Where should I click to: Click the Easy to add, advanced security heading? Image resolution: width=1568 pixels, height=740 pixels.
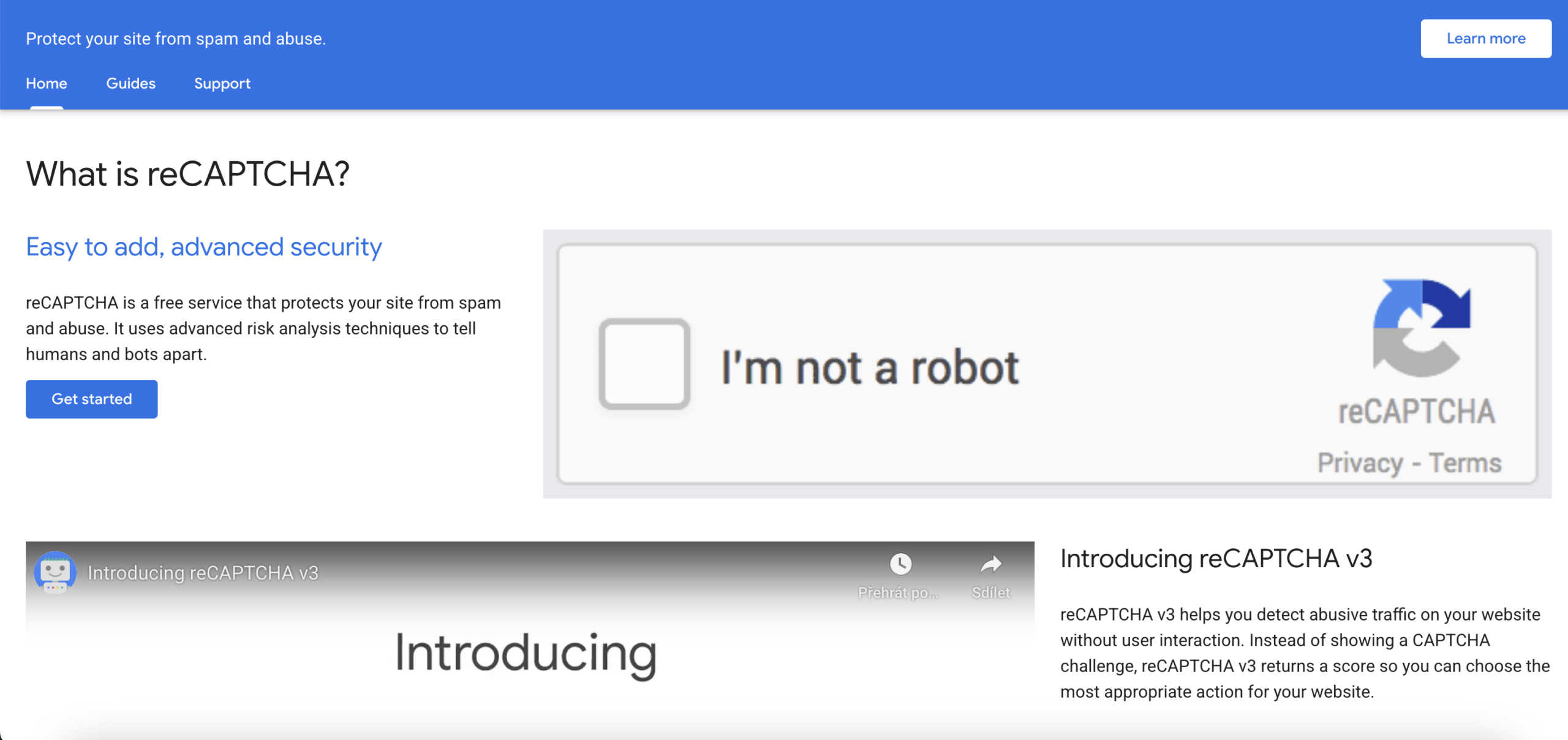pyautogui.click(x=204, y=247)
